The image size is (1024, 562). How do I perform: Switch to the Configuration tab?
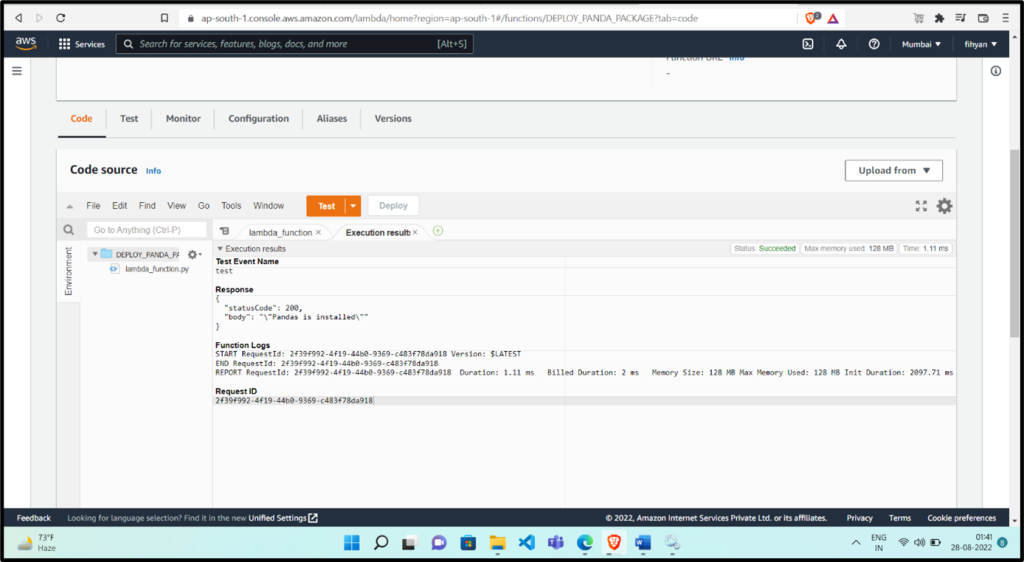tap(258, 118)
